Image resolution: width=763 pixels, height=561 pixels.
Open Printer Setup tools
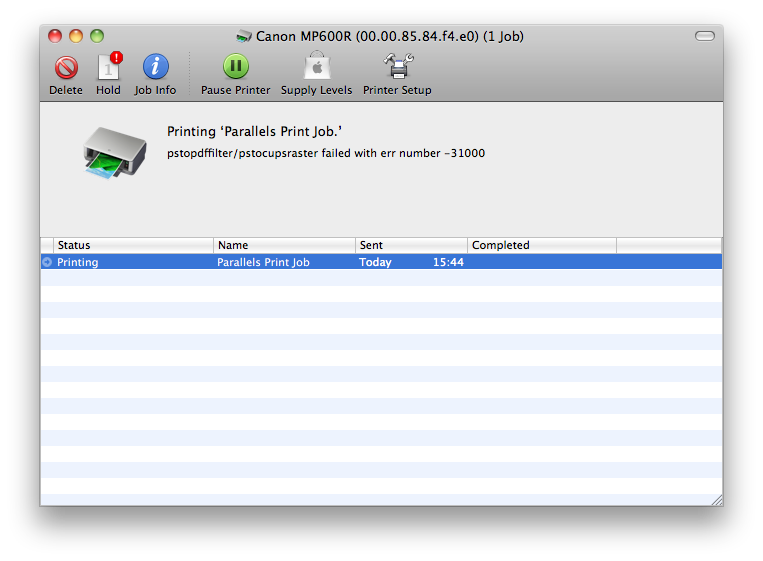(398, 66)
